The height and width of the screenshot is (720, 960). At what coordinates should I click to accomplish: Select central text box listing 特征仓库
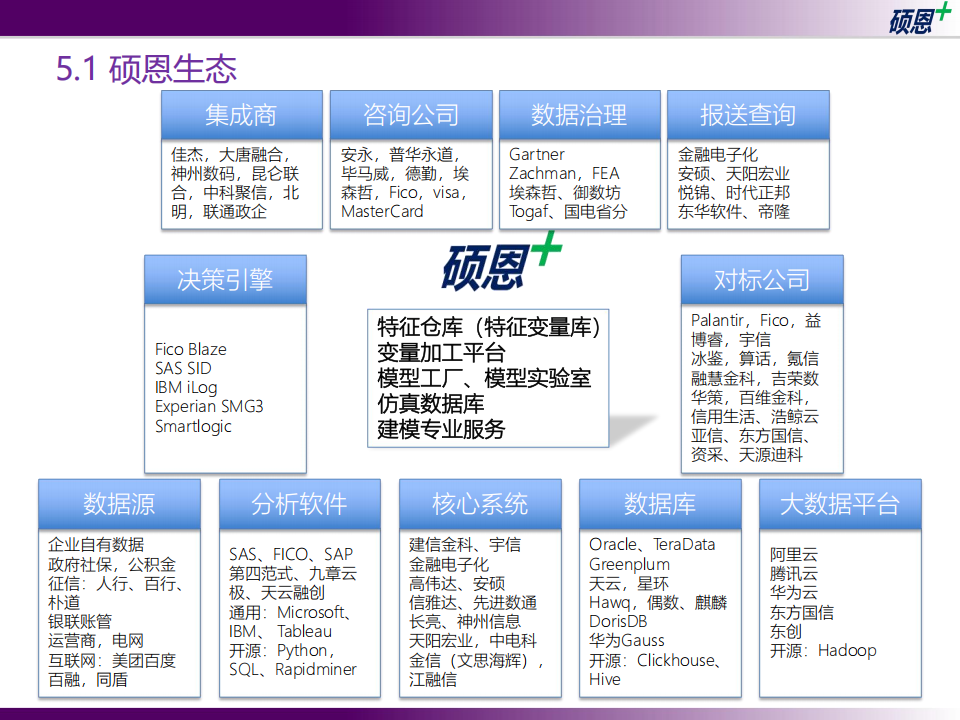pos(488,378)
